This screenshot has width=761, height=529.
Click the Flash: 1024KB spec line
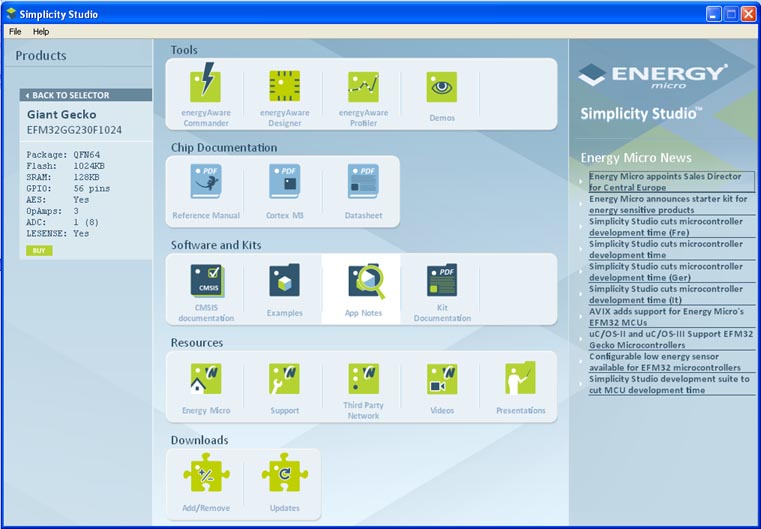[66, 166]
